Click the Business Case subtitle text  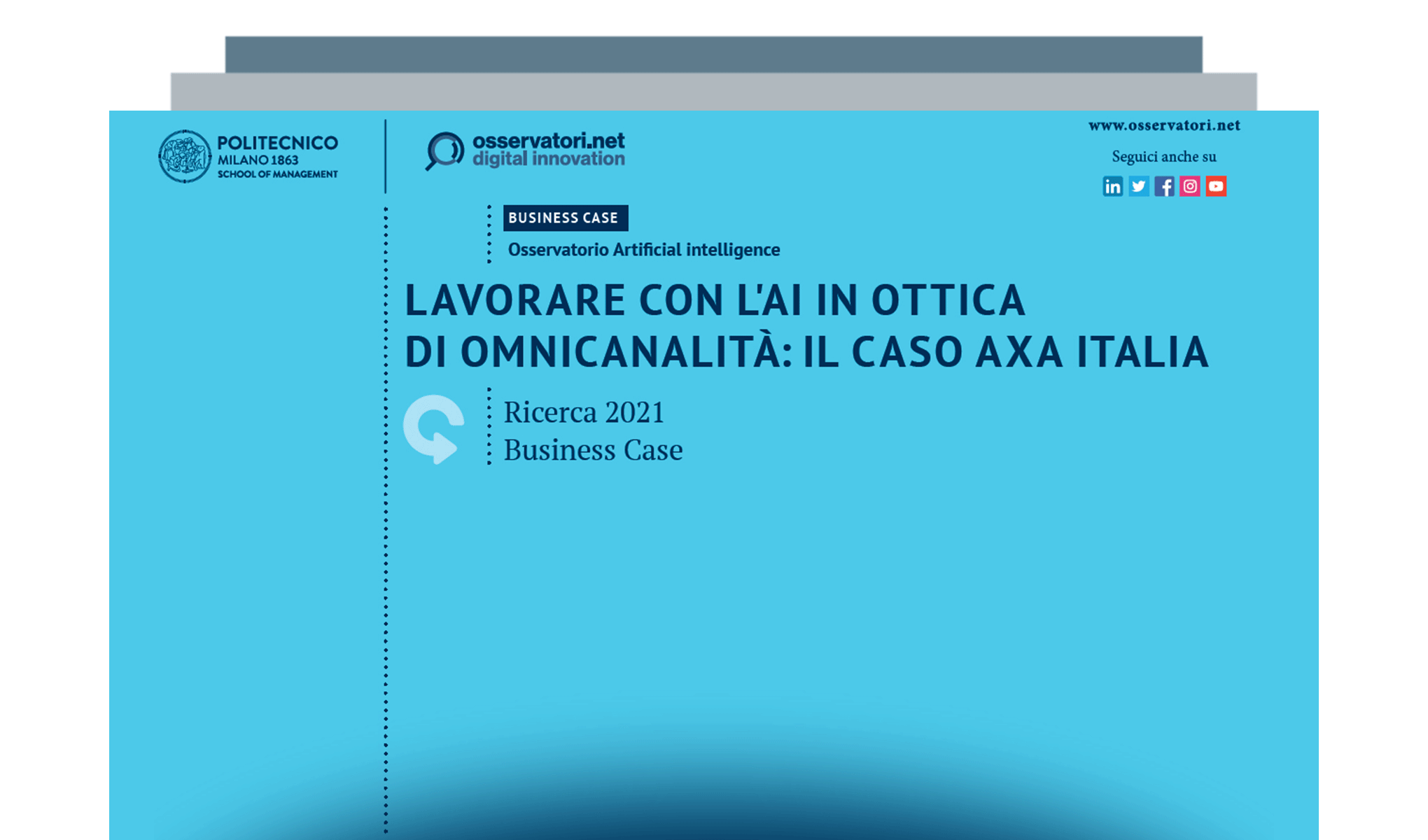coord(593,450)
